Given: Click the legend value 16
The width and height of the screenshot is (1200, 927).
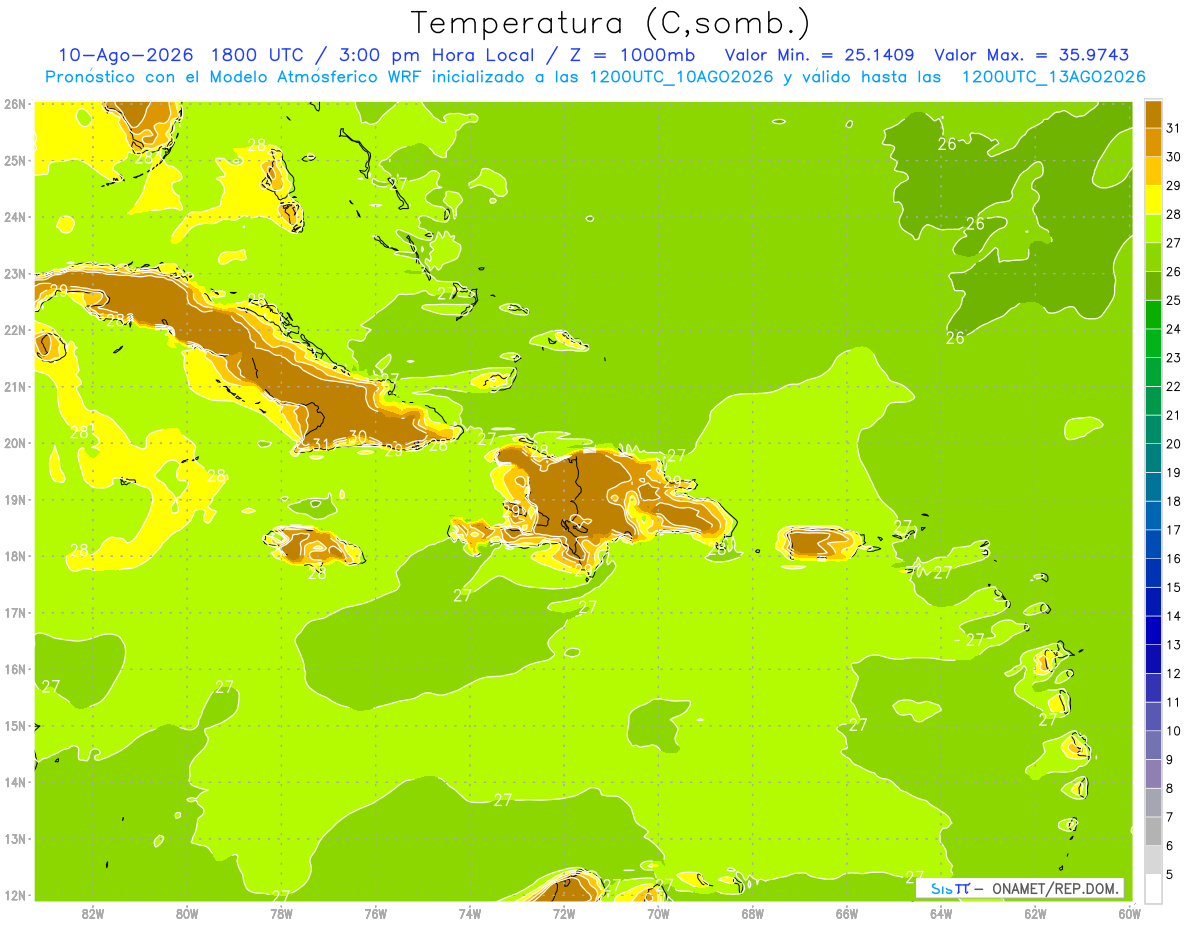Looking at the screenshot, I should pyautogui.click(x=1173, y=558).
